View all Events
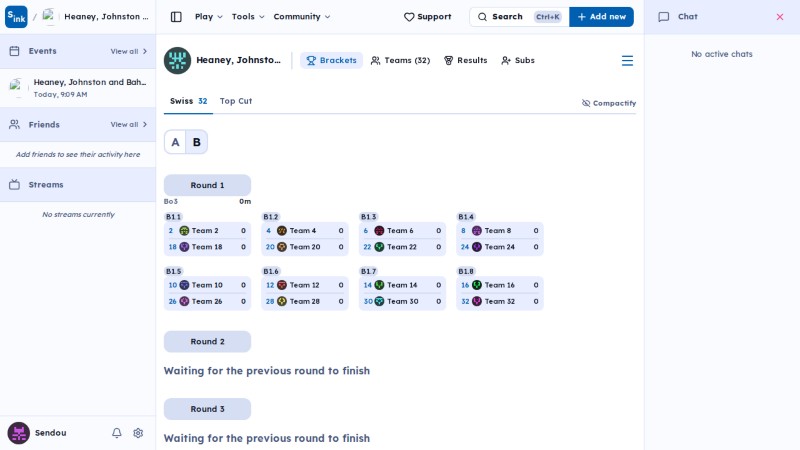Viewport: 800px width, 450px height. pyautogui.click(x=129, y=52)
